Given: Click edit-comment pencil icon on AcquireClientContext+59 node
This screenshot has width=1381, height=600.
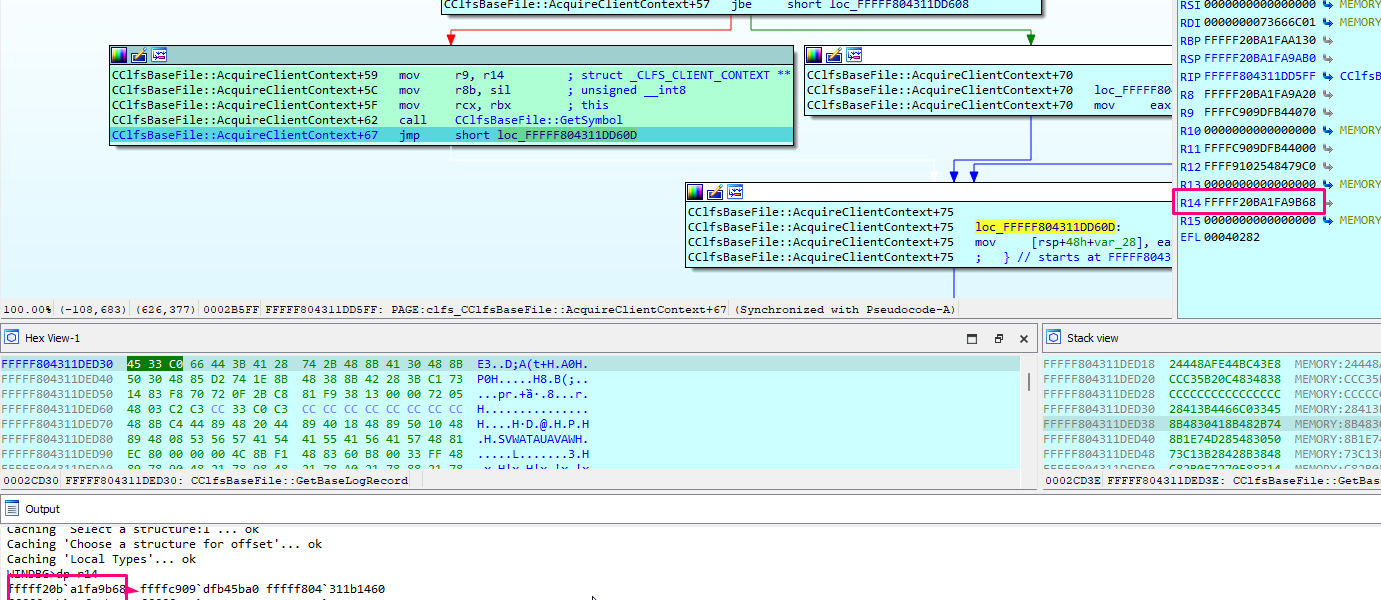Looking at the screenshot, I should click(139, 55).
